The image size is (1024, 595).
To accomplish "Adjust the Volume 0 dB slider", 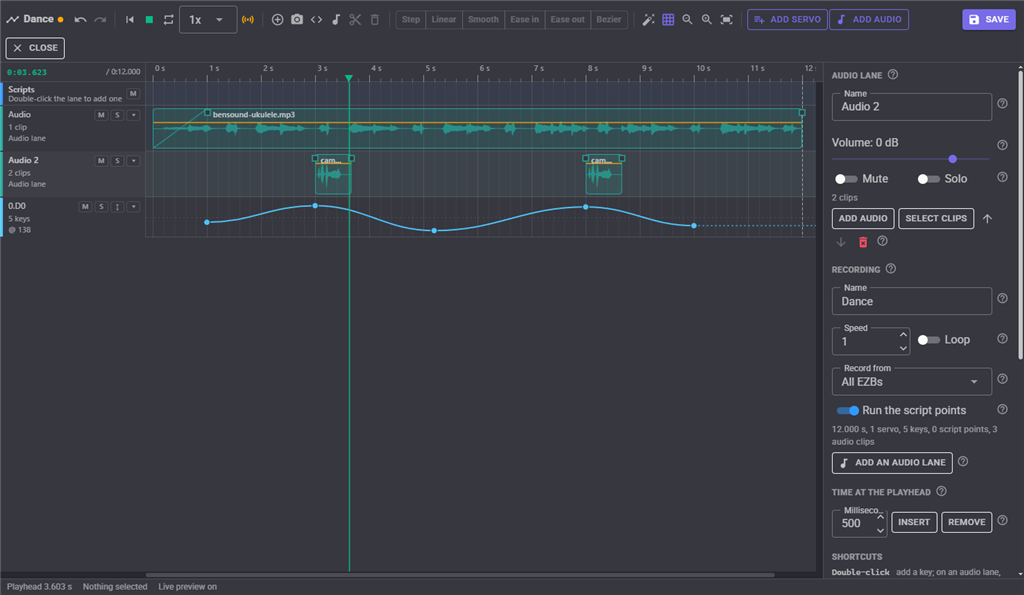I will [910, 159].
